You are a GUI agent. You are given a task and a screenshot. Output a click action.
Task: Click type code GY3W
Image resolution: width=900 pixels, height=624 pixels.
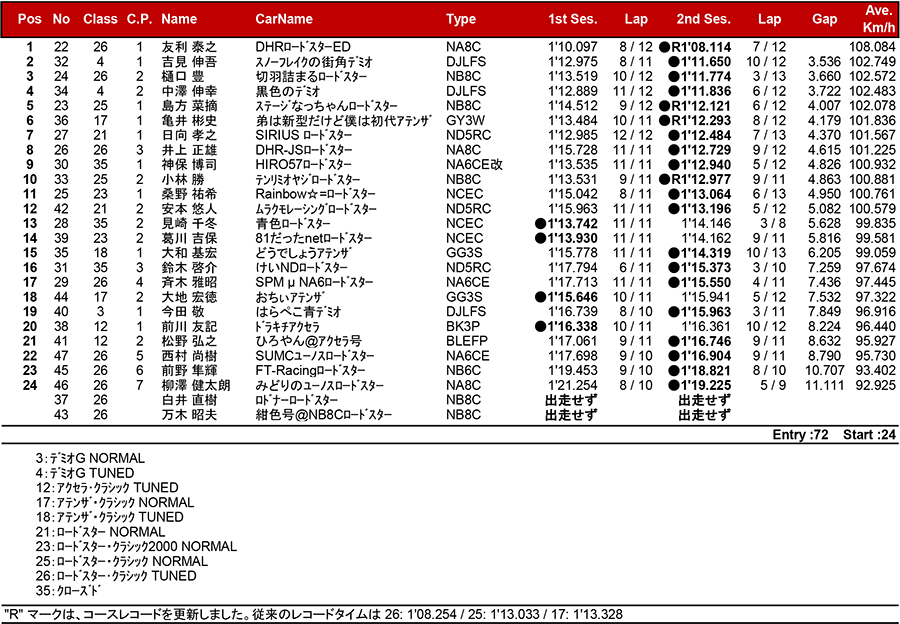pos(465,121)
